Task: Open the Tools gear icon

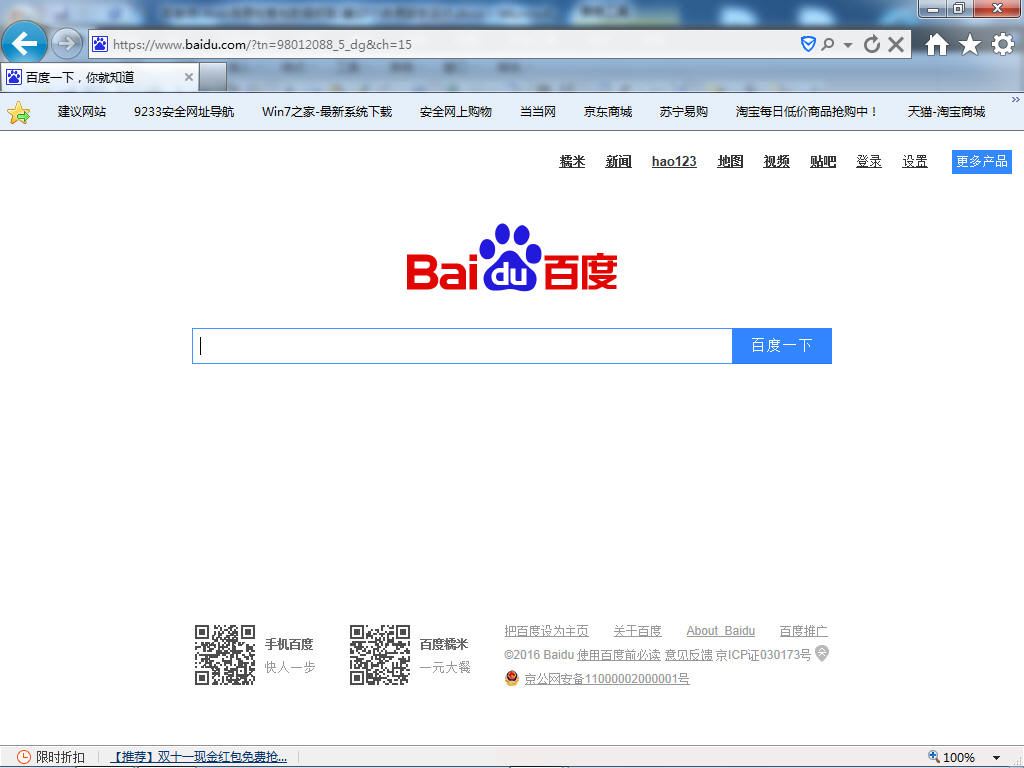Action: coord(1002,44)
